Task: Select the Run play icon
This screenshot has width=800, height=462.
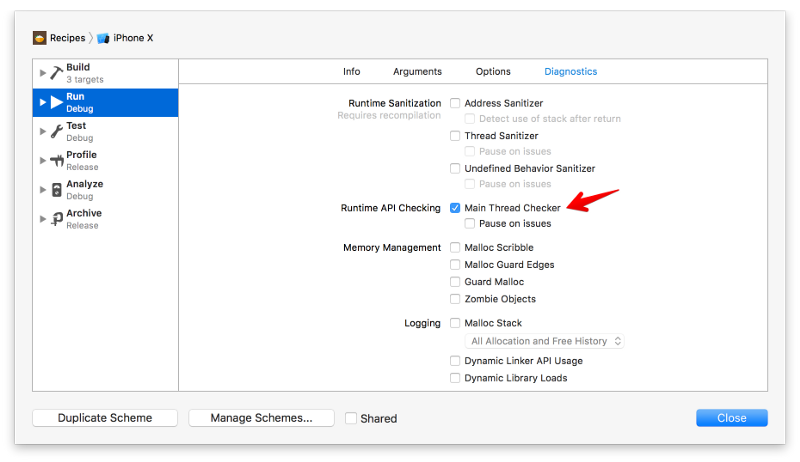Action: point(57,102)
